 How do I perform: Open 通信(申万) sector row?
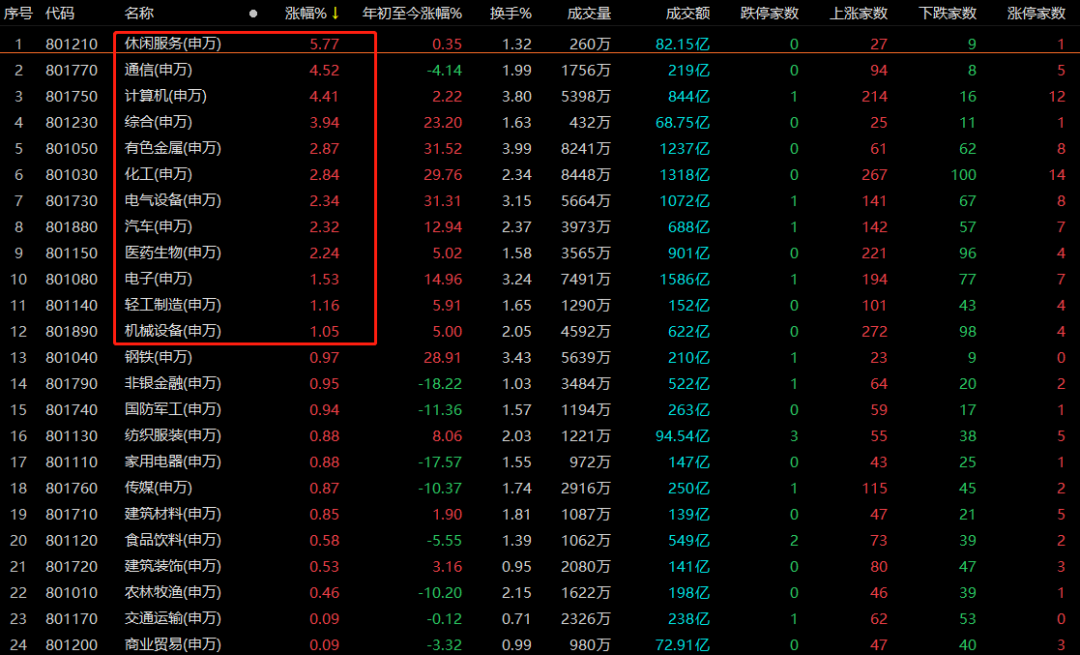point(158,70)
